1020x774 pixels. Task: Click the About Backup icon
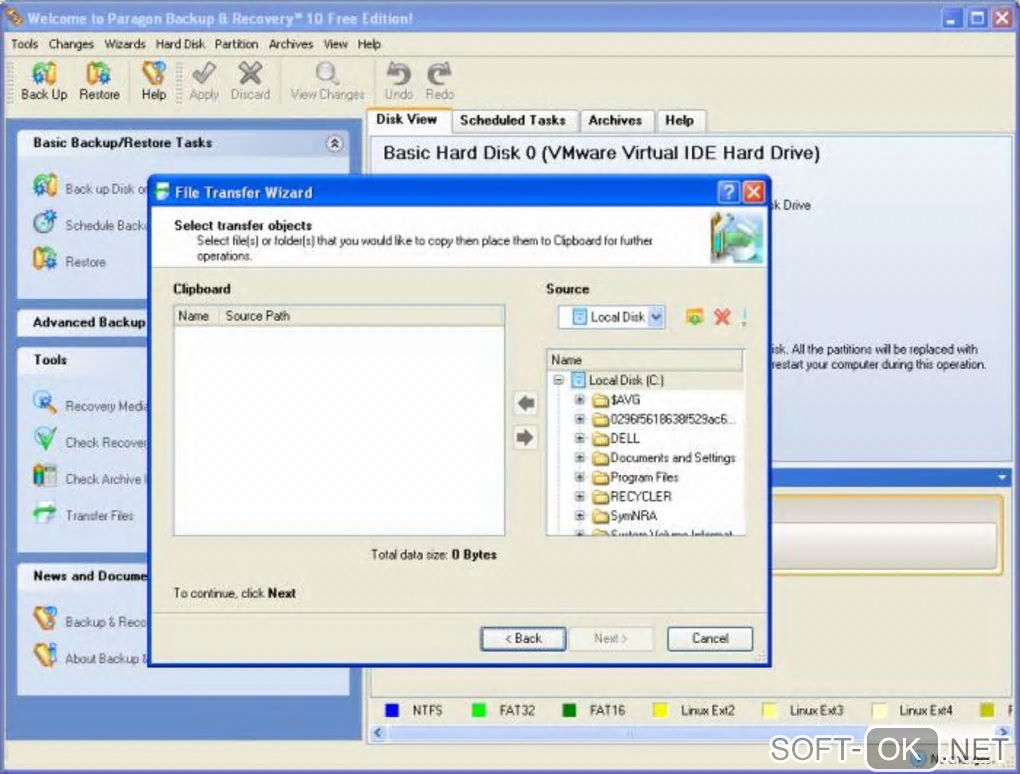click(45, 655)
